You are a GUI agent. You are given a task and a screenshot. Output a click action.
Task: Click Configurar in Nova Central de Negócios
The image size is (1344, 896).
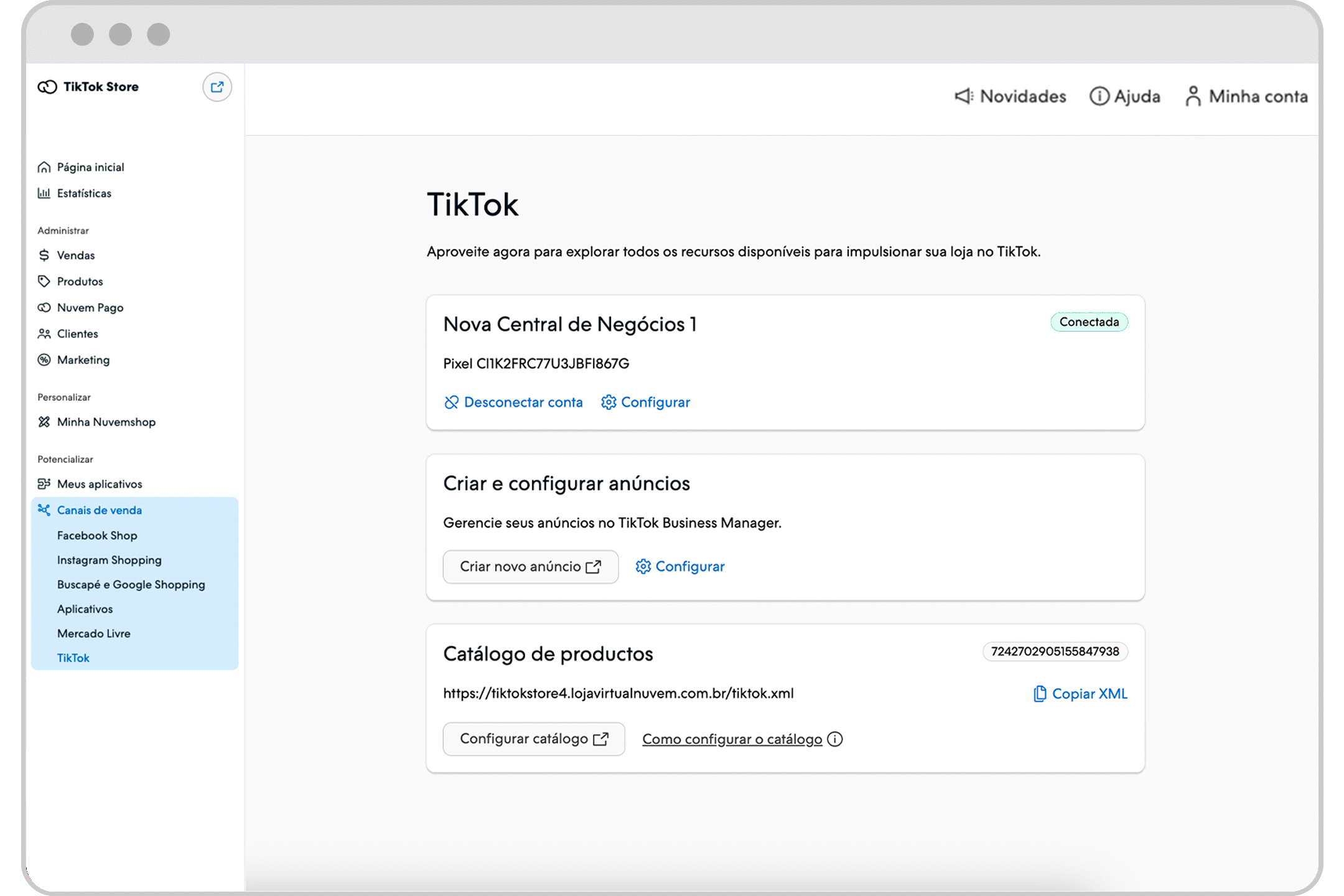coord(646,403)
